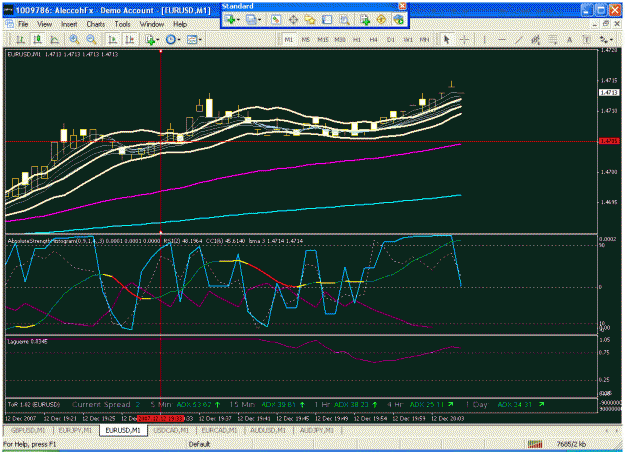Toggle the Navigator folder-star icon
Viewport: 625px width, 452px height.
point(310,19)
